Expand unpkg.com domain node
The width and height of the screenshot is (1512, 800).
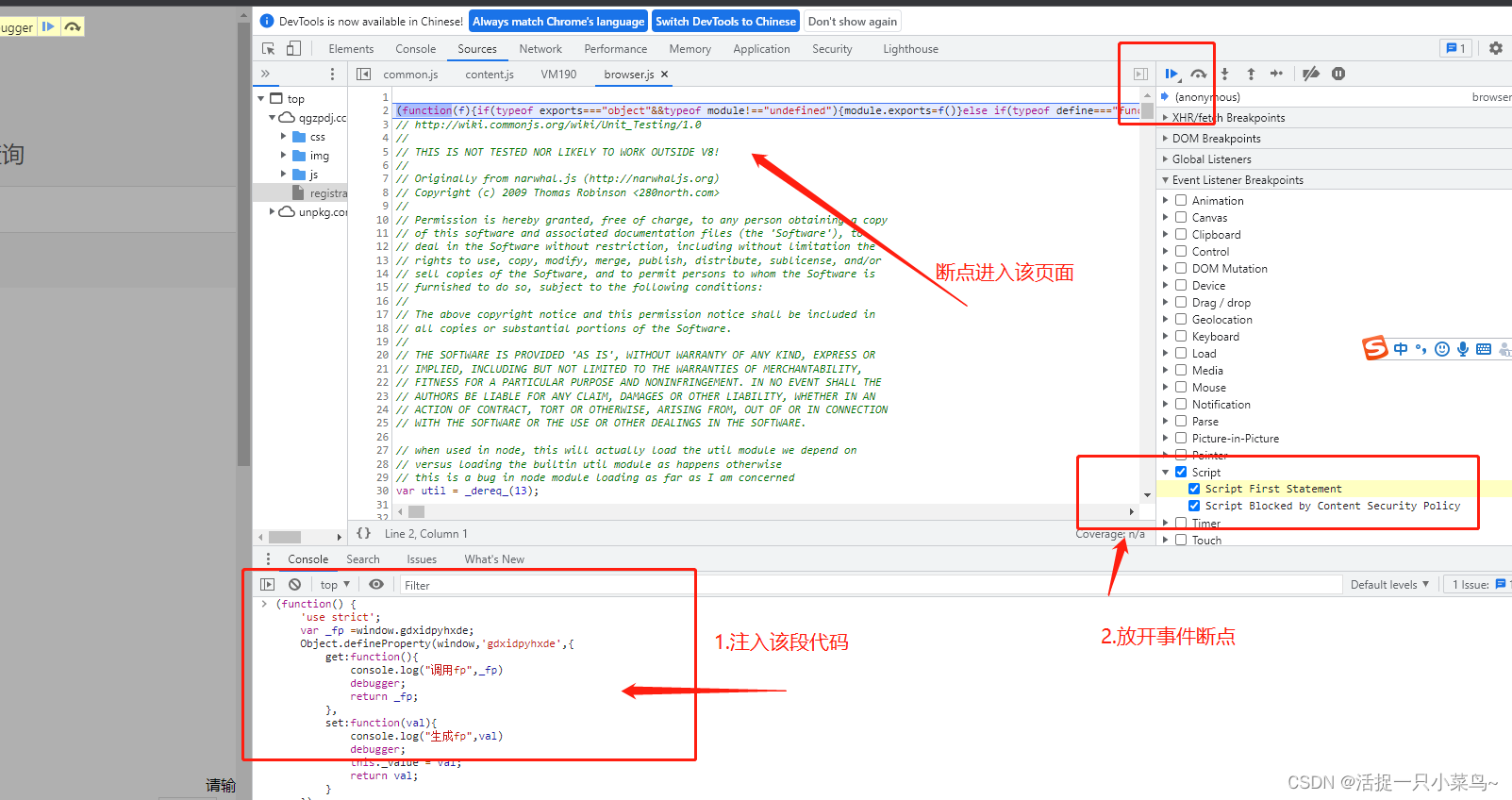click(273, 211)
